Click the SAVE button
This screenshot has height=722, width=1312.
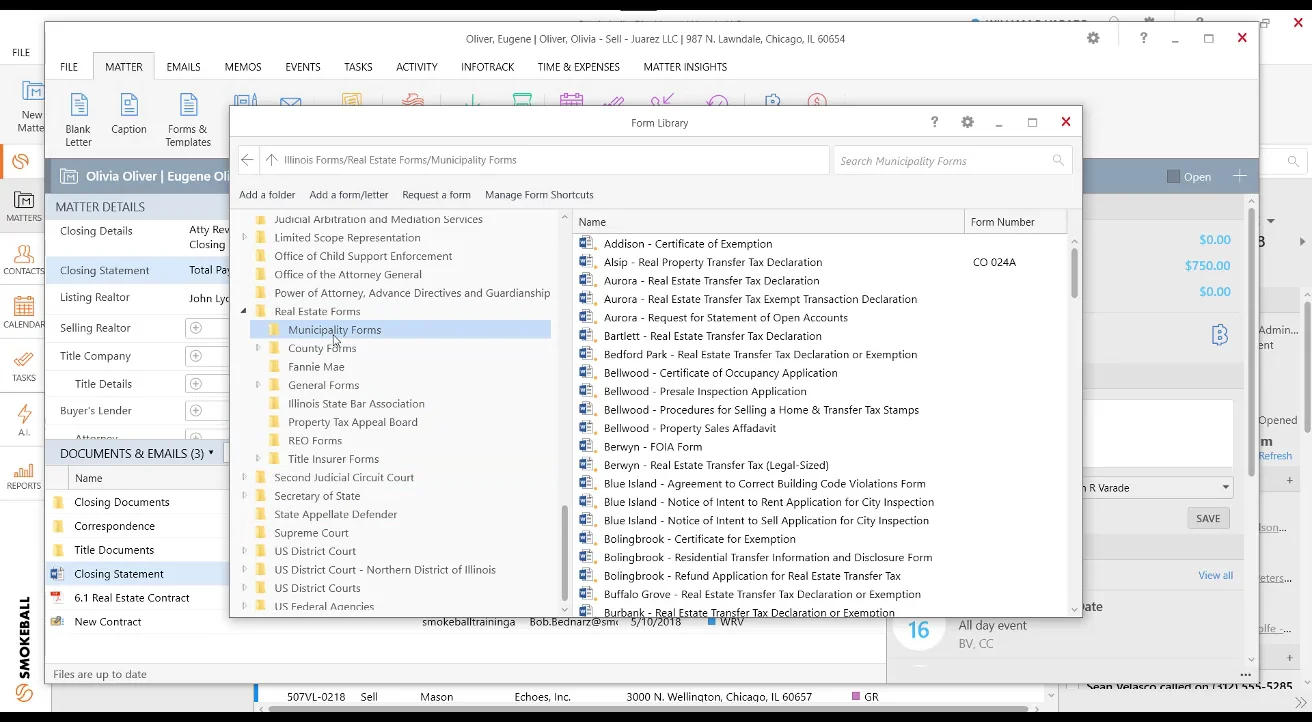tap(1208, 518)
